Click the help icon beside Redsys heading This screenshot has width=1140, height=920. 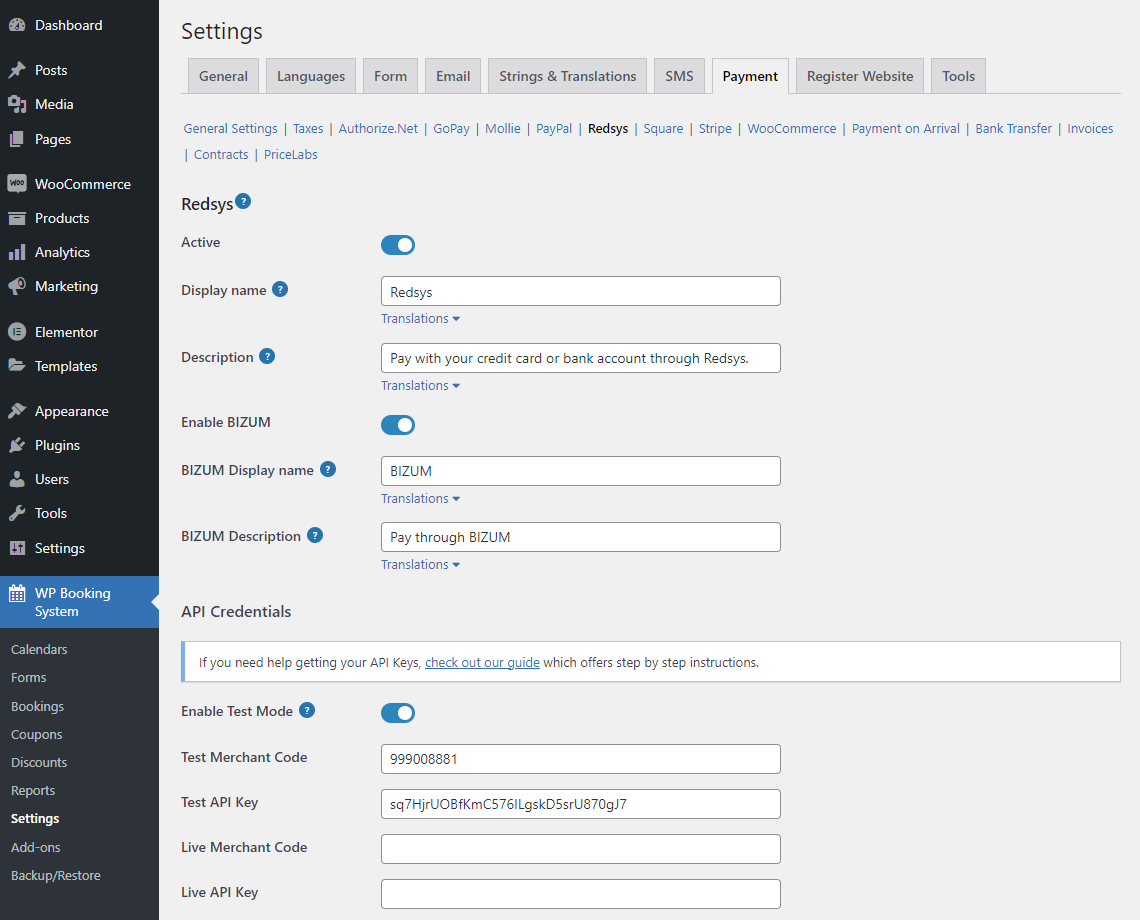244,201
